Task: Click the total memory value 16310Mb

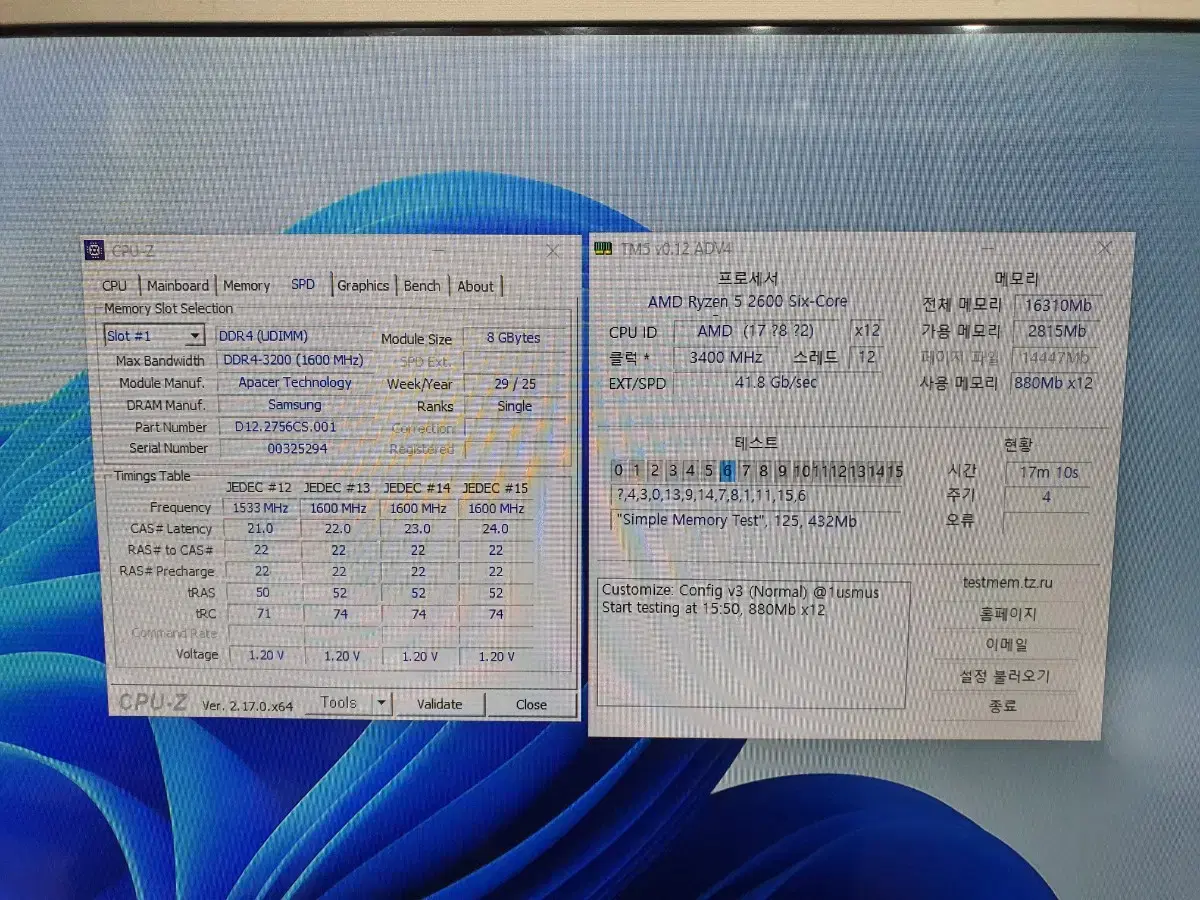Action: pyautogui.click(x=1058, y=304)
